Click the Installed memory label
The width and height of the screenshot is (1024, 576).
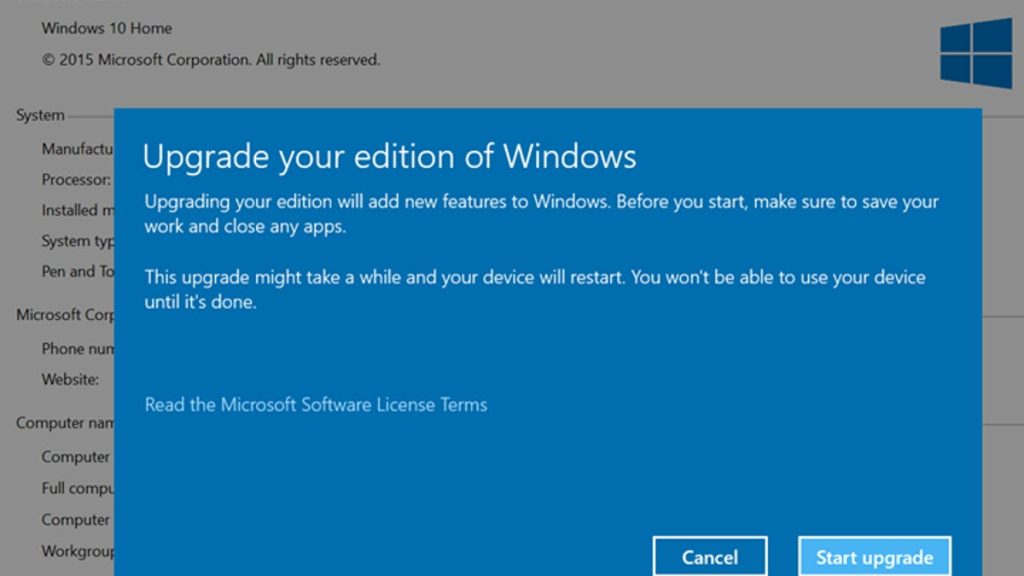click(77, 210)
